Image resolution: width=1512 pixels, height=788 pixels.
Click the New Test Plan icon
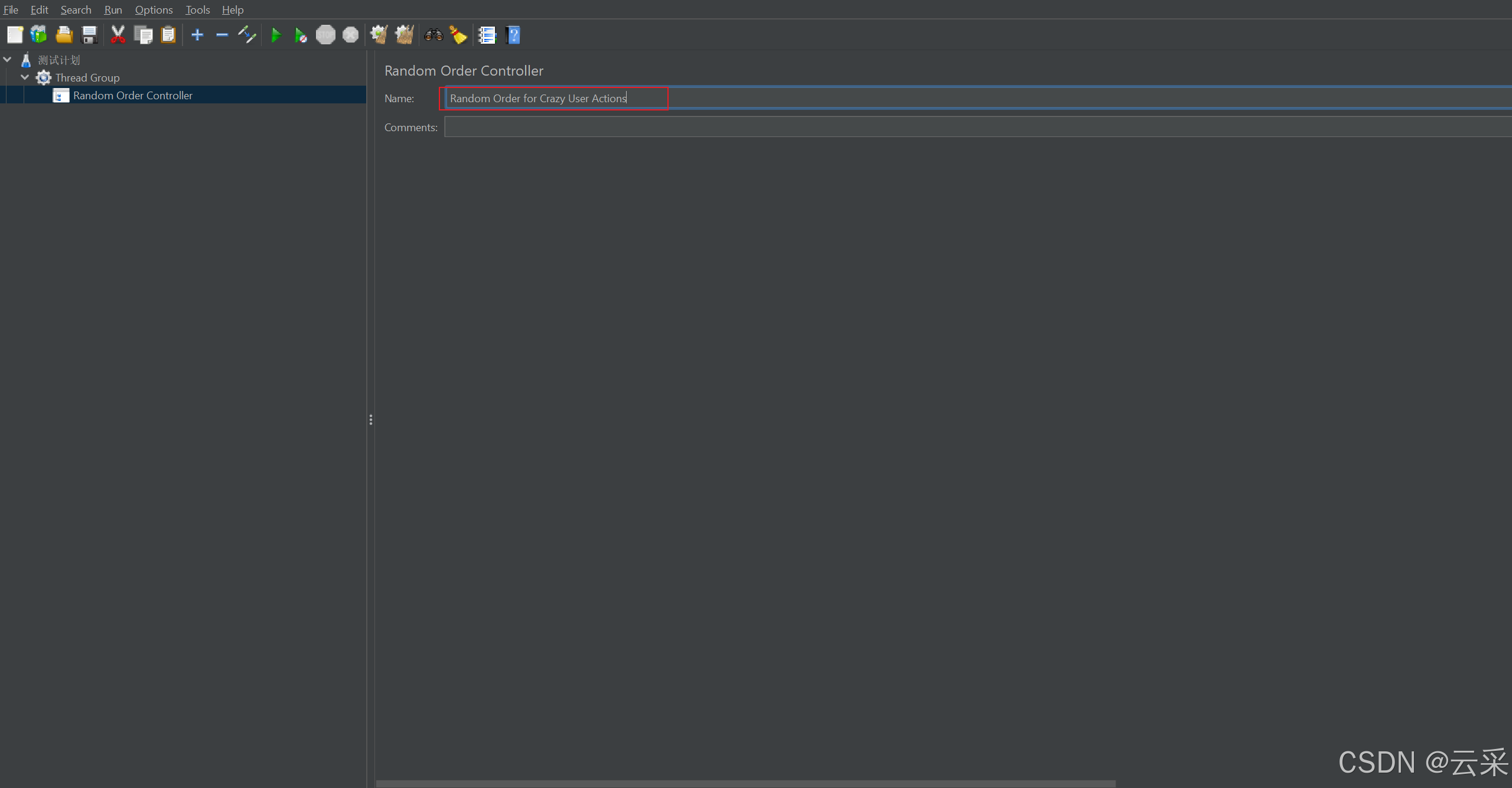coord(15,35)
